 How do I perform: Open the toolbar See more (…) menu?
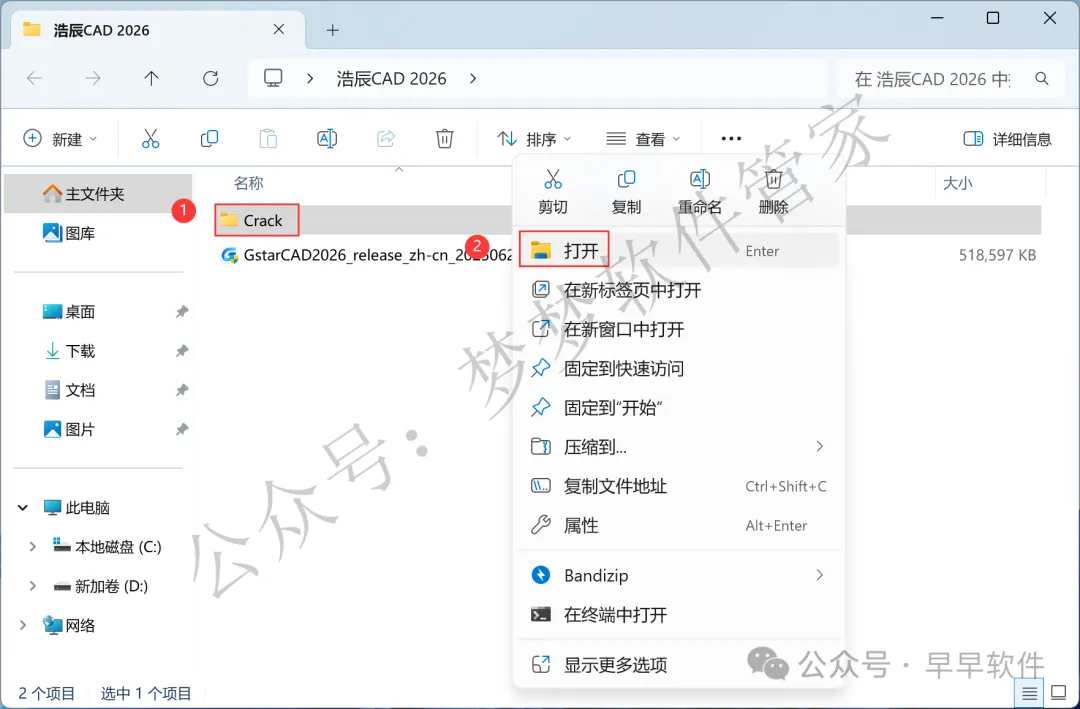point(731,138)
